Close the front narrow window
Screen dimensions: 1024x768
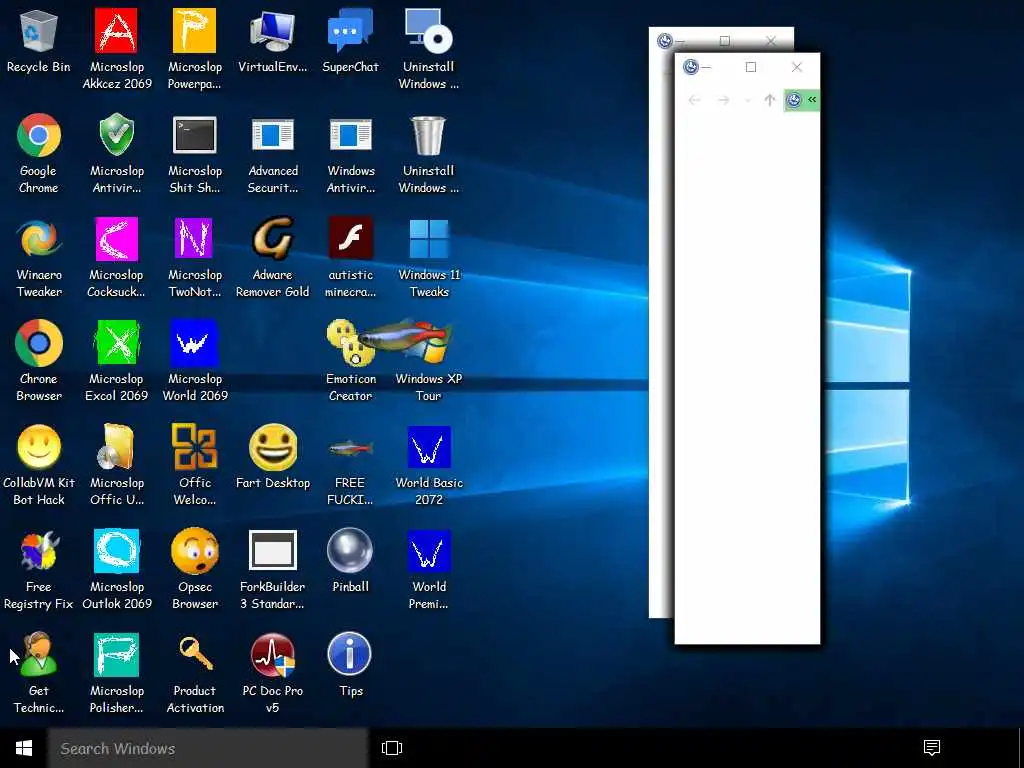pos(797,67)
